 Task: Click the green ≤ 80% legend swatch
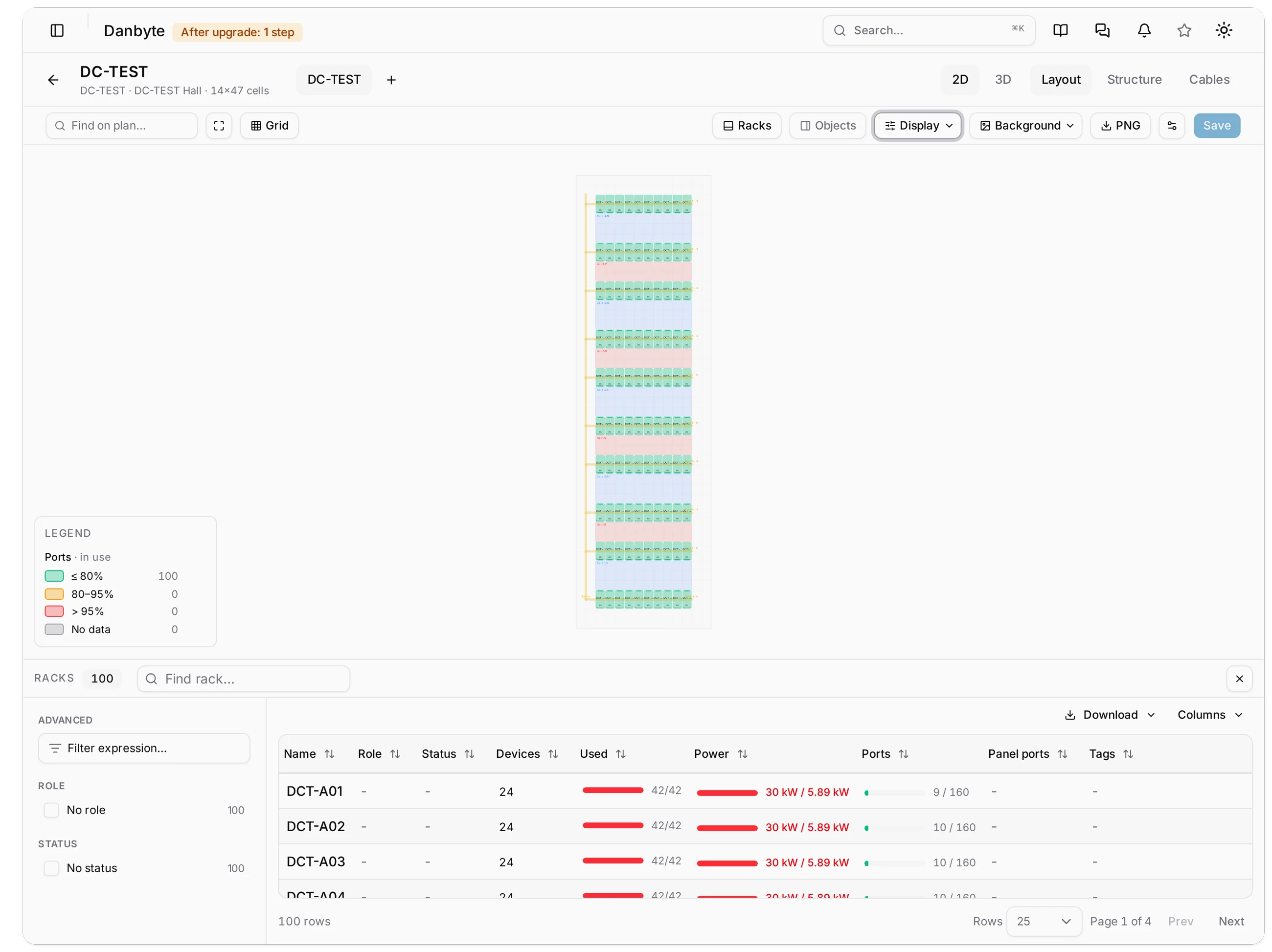click(x=54, y=575)
